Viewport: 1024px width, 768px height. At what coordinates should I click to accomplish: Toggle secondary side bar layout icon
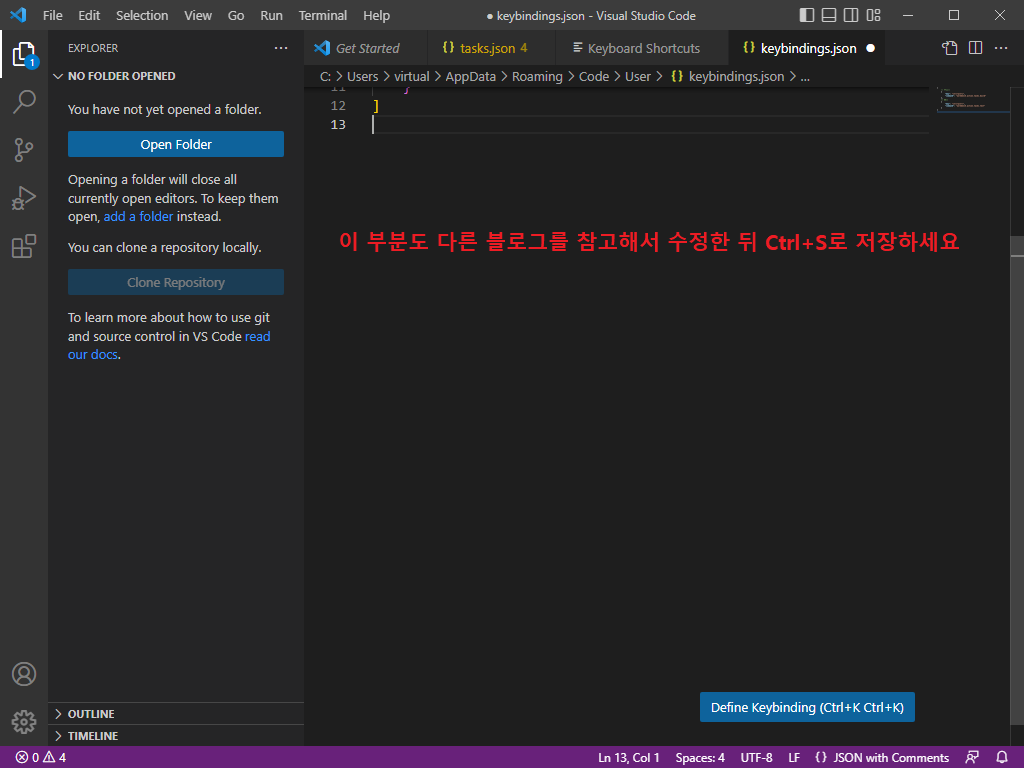851,15
